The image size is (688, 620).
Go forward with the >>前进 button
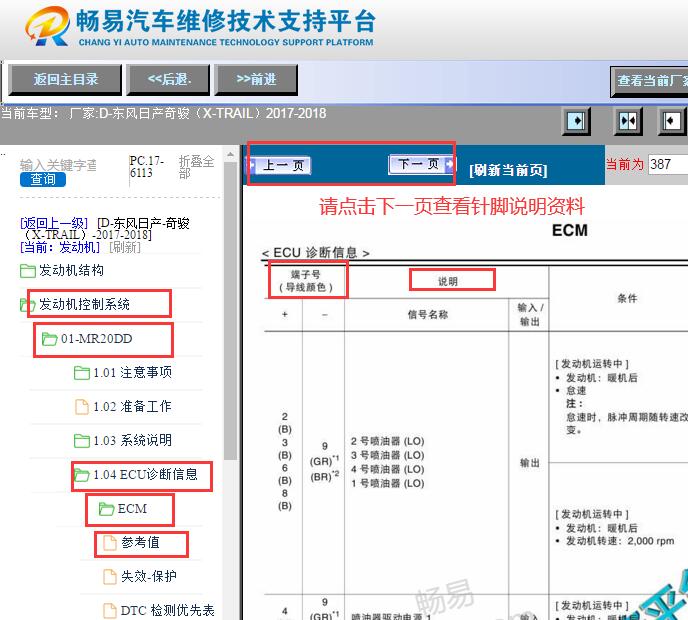pos(256,79)
